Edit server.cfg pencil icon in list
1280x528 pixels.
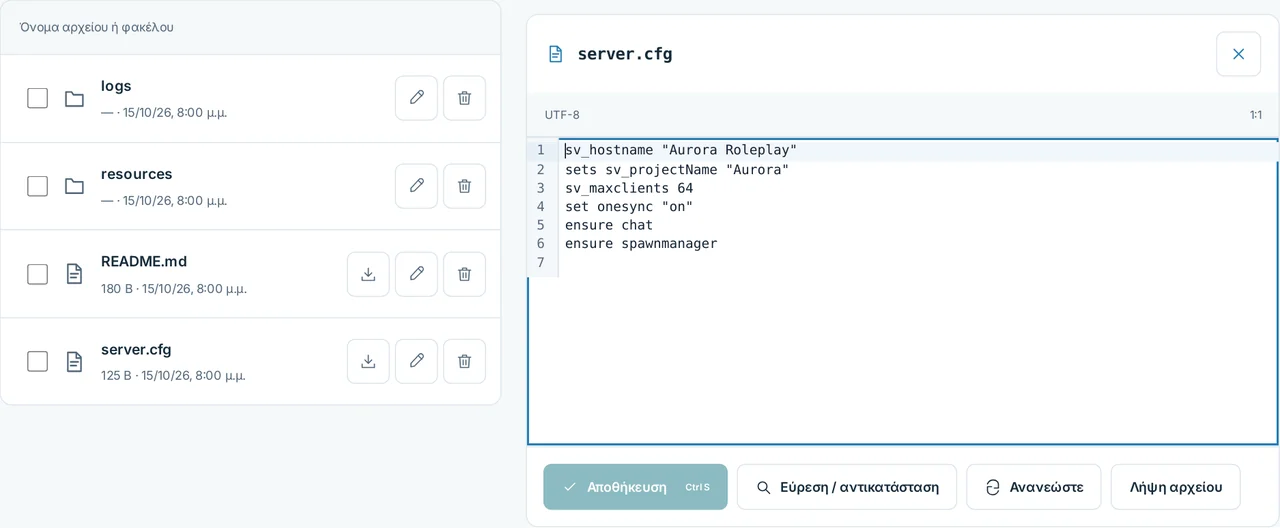point(416,361)
